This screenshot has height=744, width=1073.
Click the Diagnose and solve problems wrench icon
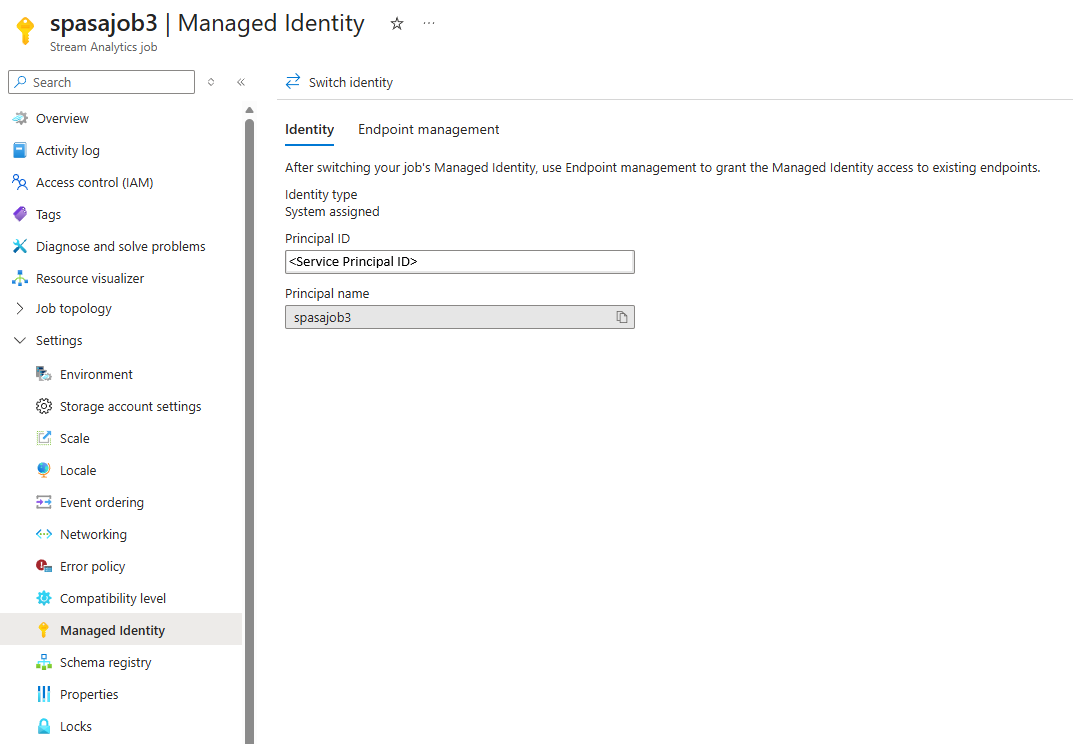(20, 246)
